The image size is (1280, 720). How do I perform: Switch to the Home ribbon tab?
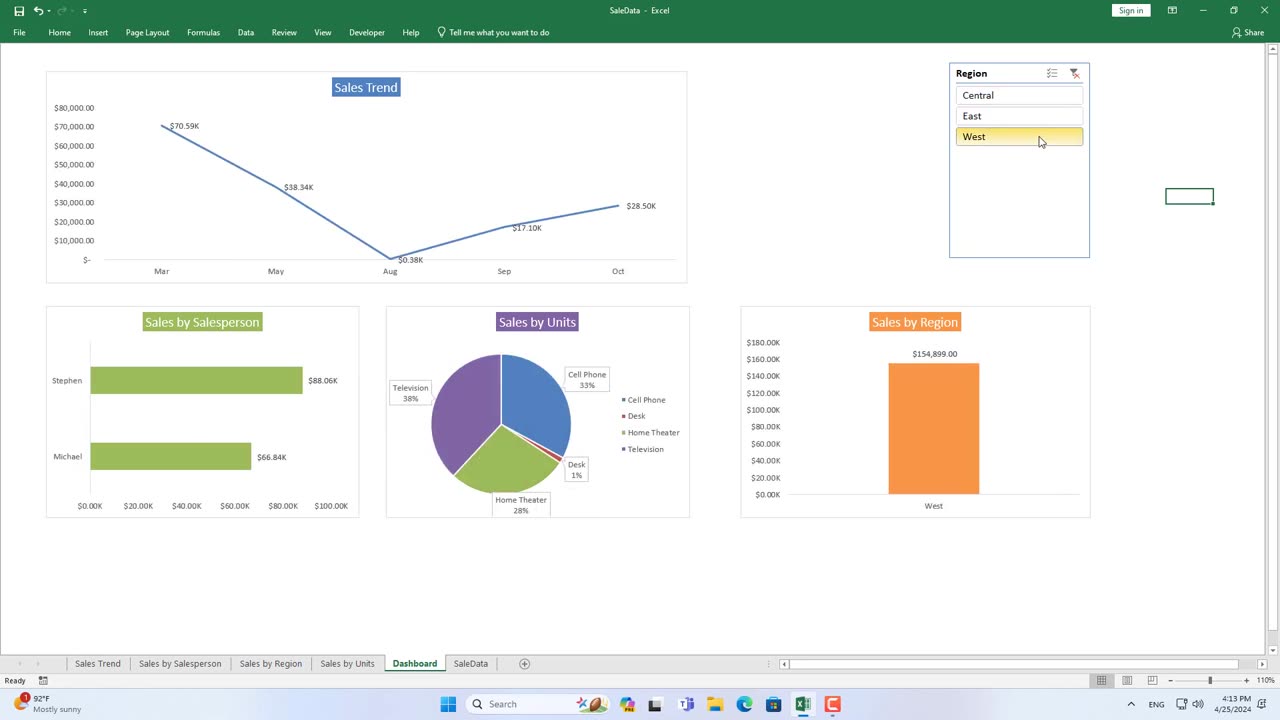pyautogui.click(x=59, y=32)
